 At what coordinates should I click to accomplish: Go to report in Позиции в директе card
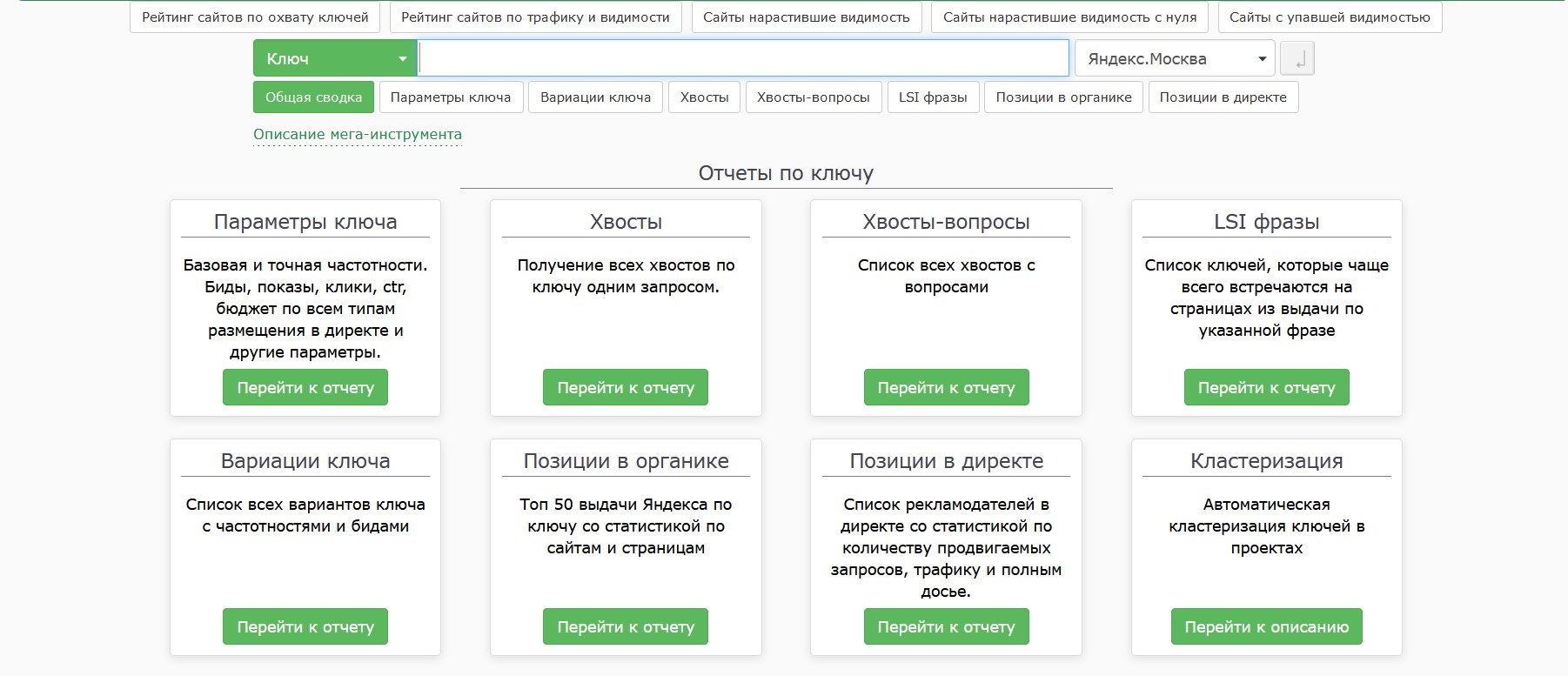click(946, 627)
